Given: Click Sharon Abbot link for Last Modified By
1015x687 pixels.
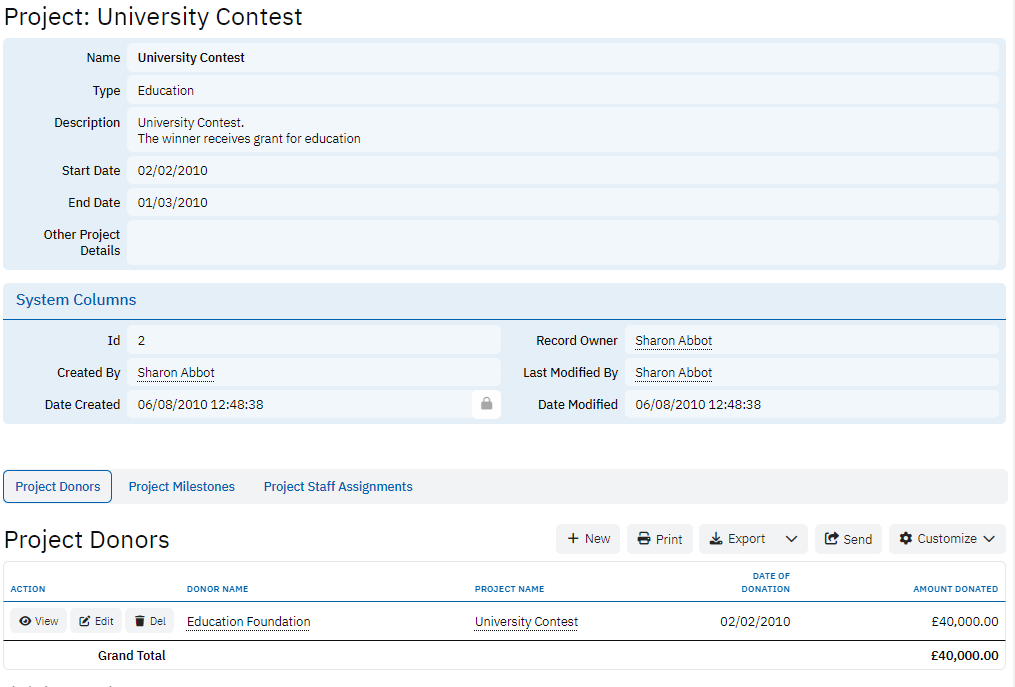Looking at the screenshot, I should [674, 373].
